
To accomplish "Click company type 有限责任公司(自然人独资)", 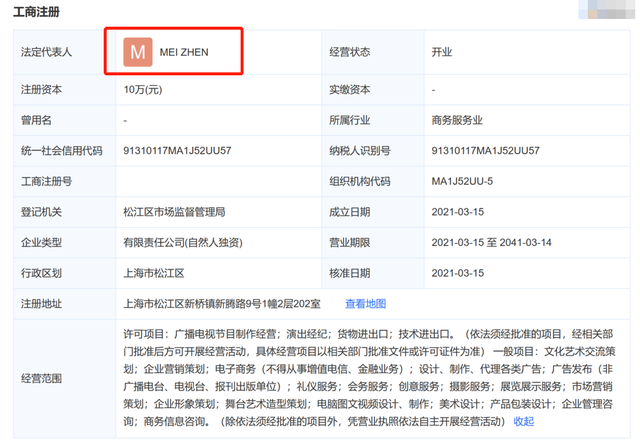I will (x=183, y=242).
